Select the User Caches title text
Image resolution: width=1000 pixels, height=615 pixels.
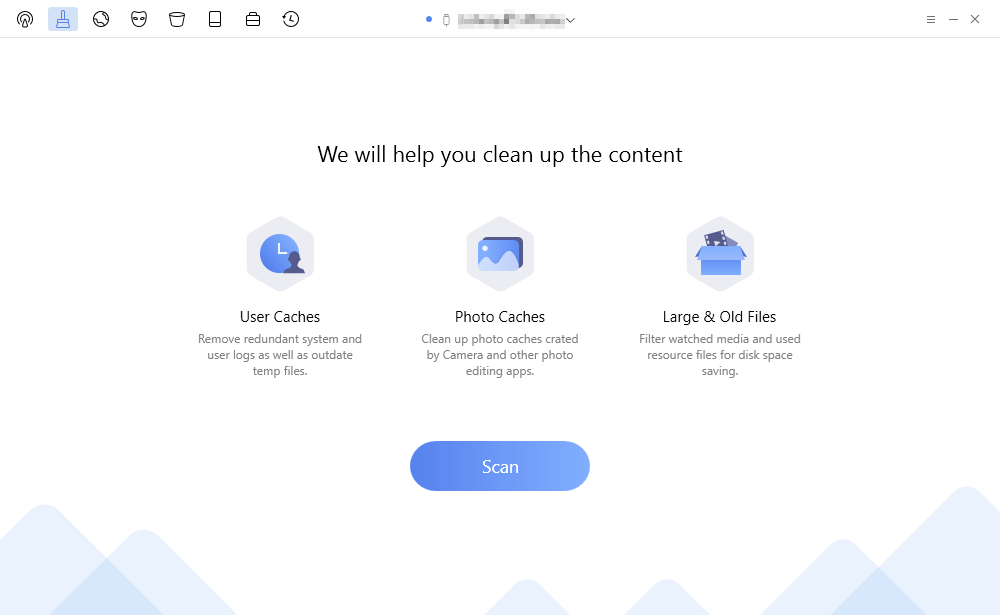click(280, 317)
